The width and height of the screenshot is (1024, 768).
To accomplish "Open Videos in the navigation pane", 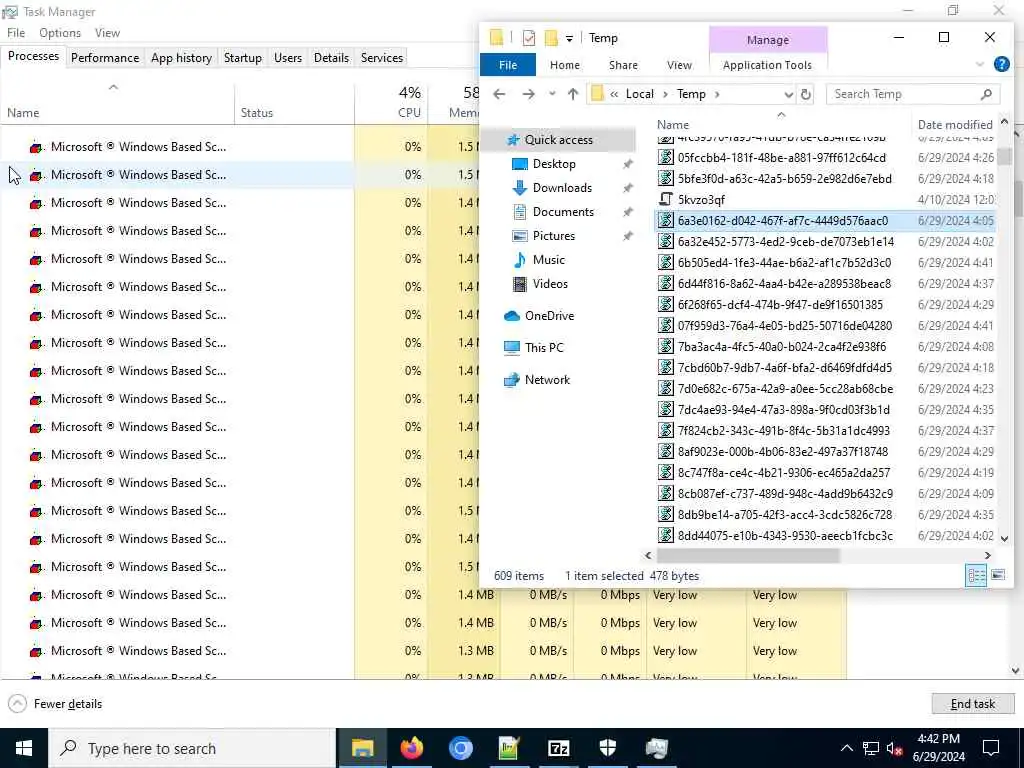I will (550, 284).
